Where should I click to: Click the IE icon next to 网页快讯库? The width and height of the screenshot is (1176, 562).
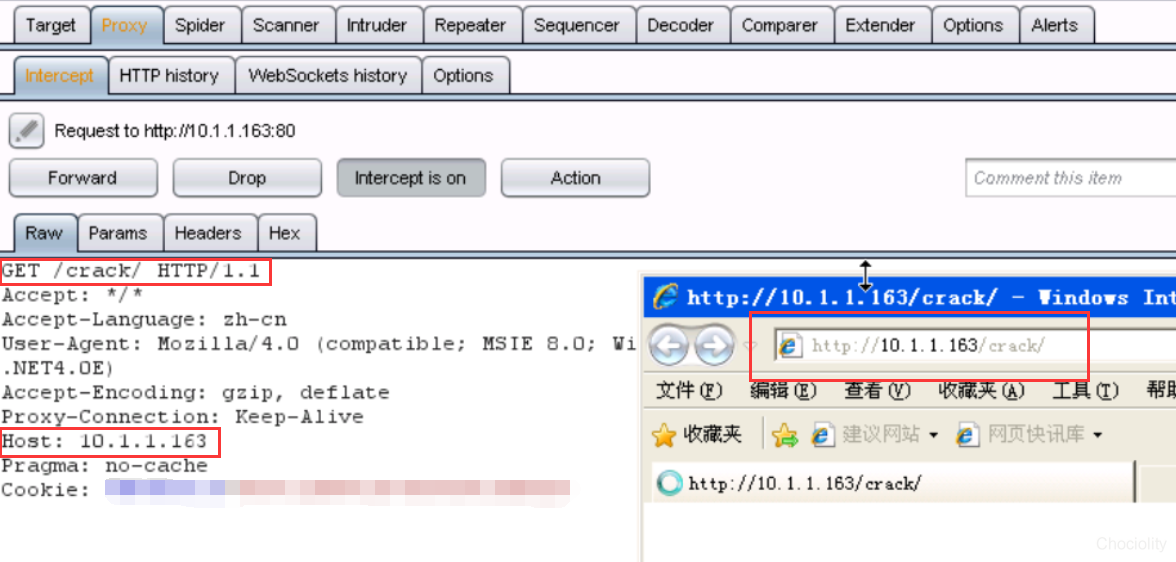click(x=968, y=434)
